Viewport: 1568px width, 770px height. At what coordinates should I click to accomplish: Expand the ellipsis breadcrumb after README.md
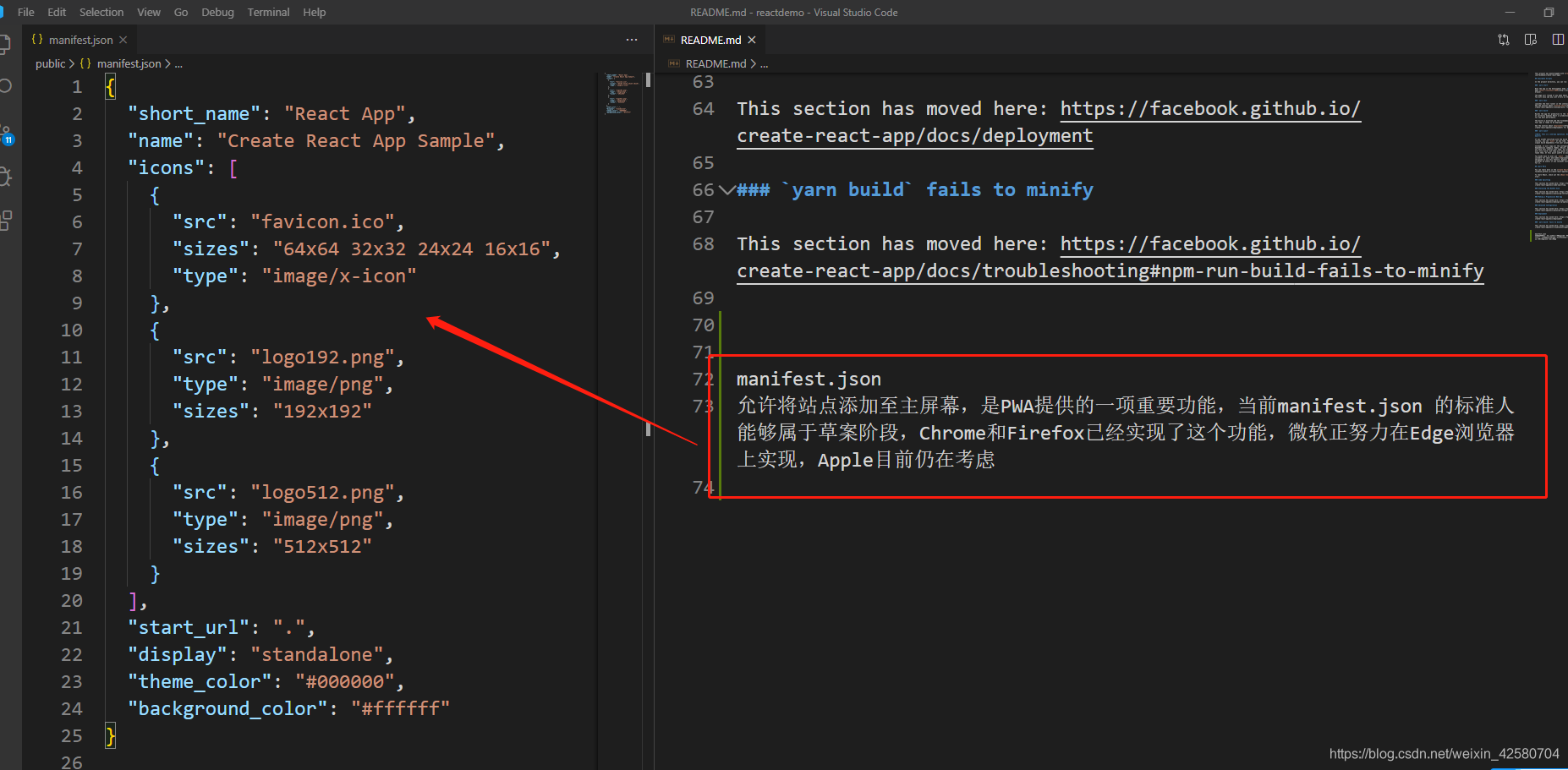click(765, 63)
